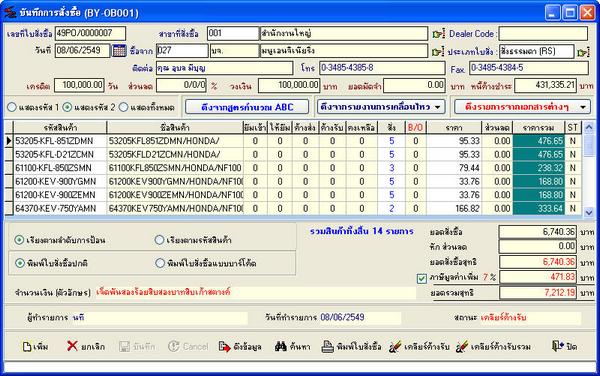Click ดึงจากสูตรคำนวณ ABC button
This screenshot has height=376, width=600.
[247, 107]
